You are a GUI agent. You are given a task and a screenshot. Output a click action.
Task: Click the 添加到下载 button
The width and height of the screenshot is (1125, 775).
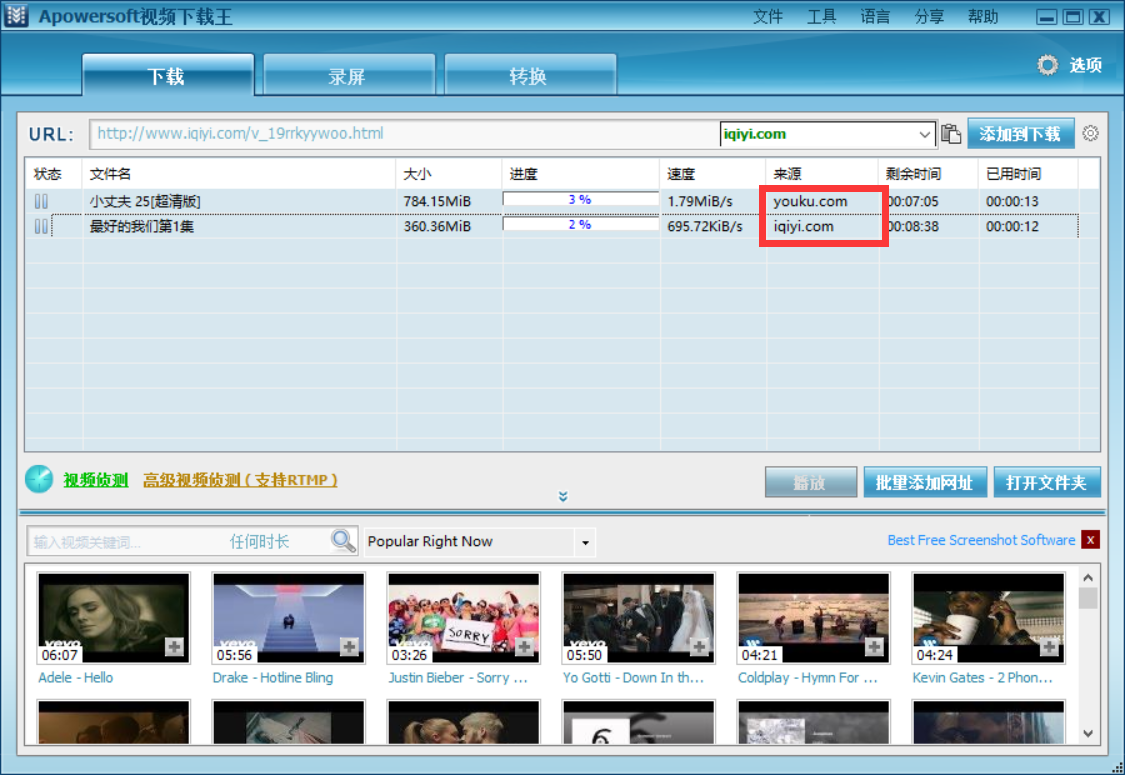pos(1019,134)
